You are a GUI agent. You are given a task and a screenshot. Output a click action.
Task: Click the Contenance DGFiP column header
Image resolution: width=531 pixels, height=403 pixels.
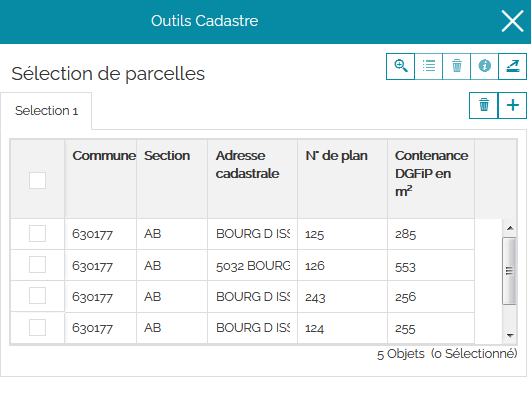pos(431,174)
